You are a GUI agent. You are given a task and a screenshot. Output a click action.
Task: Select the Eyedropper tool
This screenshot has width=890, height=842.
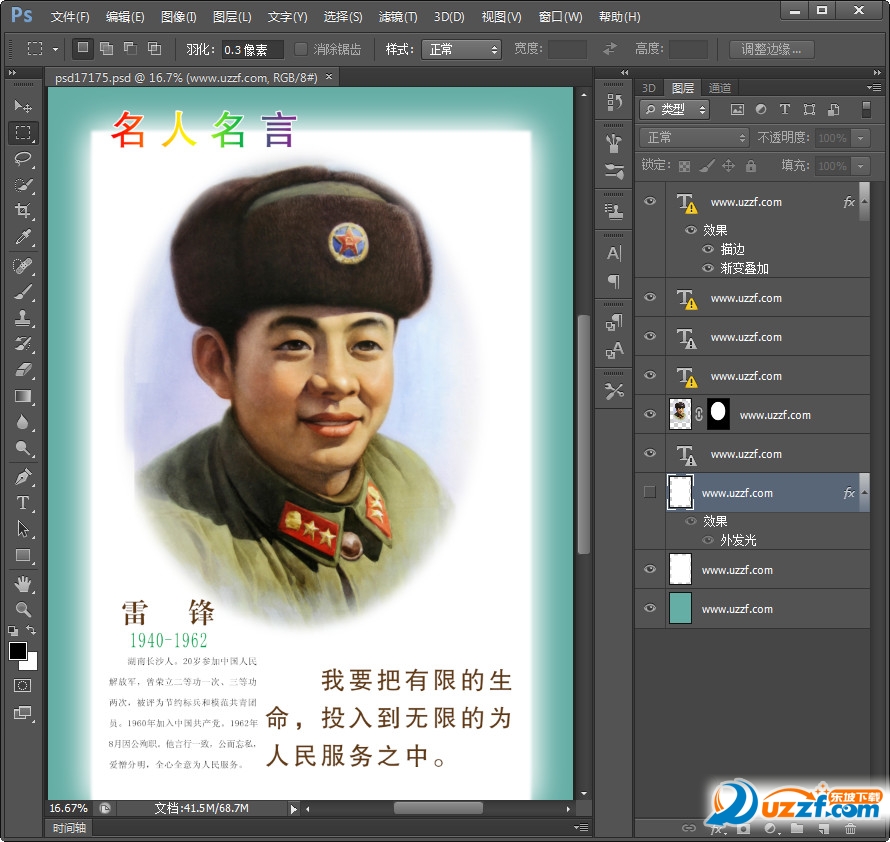(x=23, y=237)
